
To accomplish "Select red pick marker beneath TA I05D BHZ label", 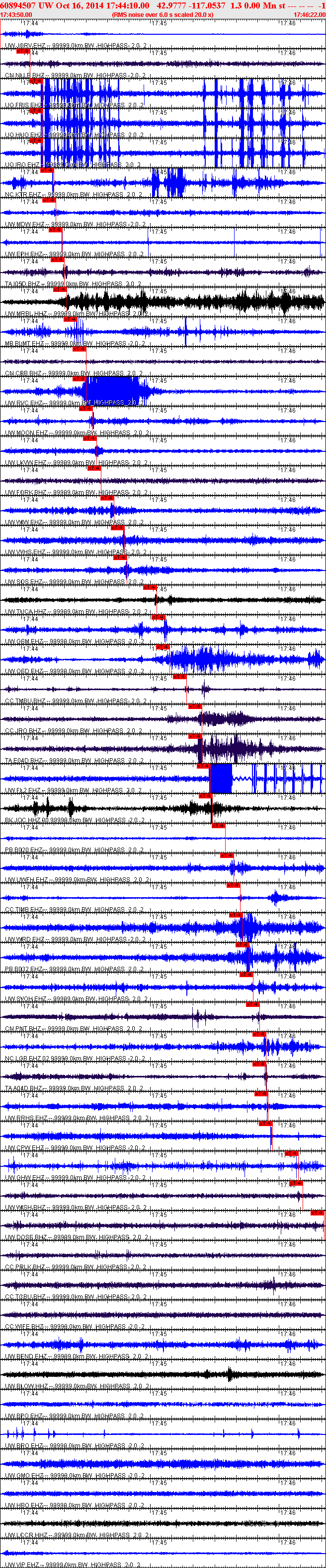I will tap(60, 290).
